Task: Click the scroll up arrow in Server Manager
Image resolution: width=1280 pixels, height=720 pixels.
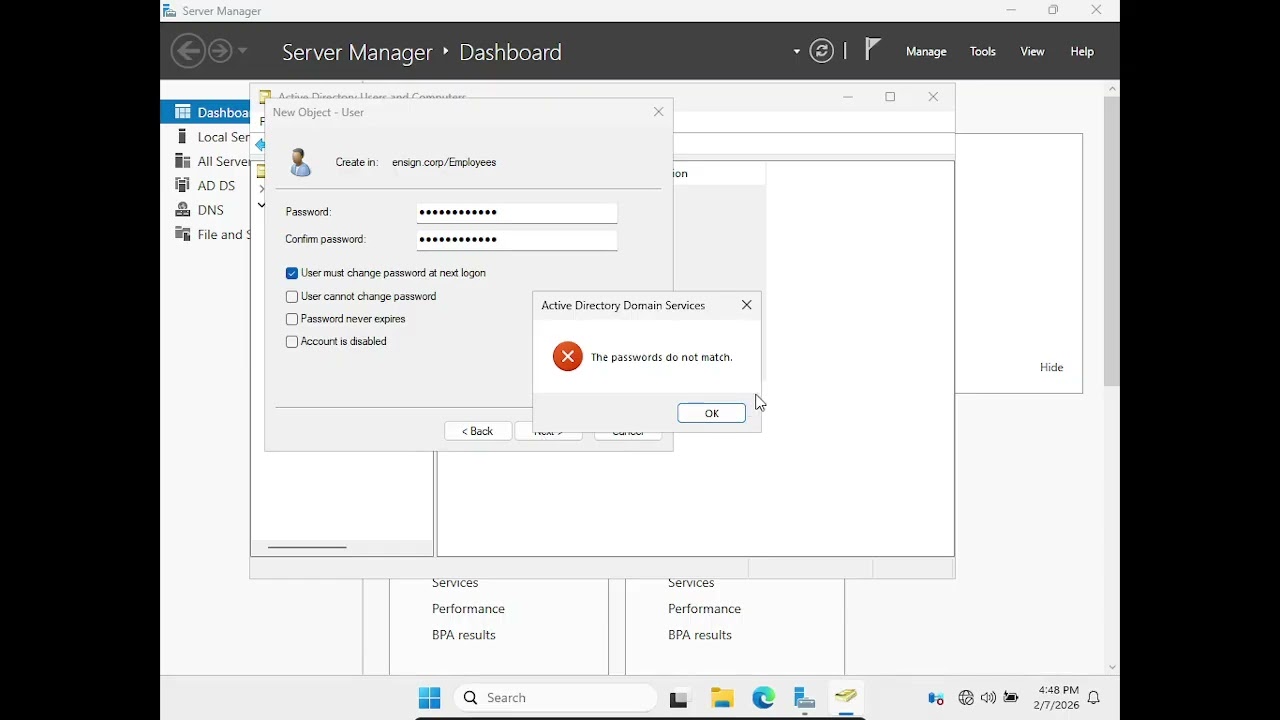Action: 1112,89
